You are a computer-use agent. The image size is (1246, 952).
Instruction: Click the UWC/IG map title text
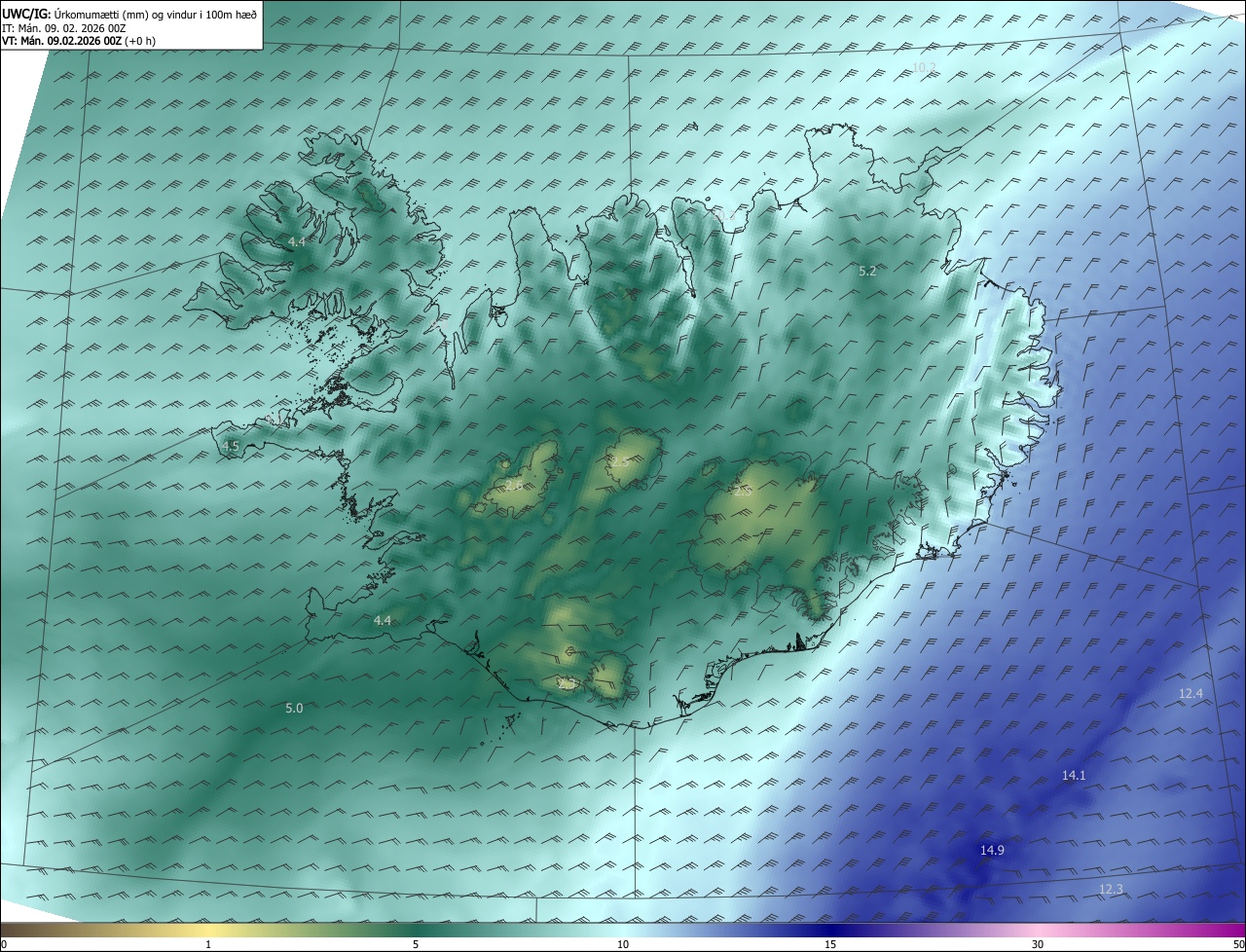click(129, 14)
